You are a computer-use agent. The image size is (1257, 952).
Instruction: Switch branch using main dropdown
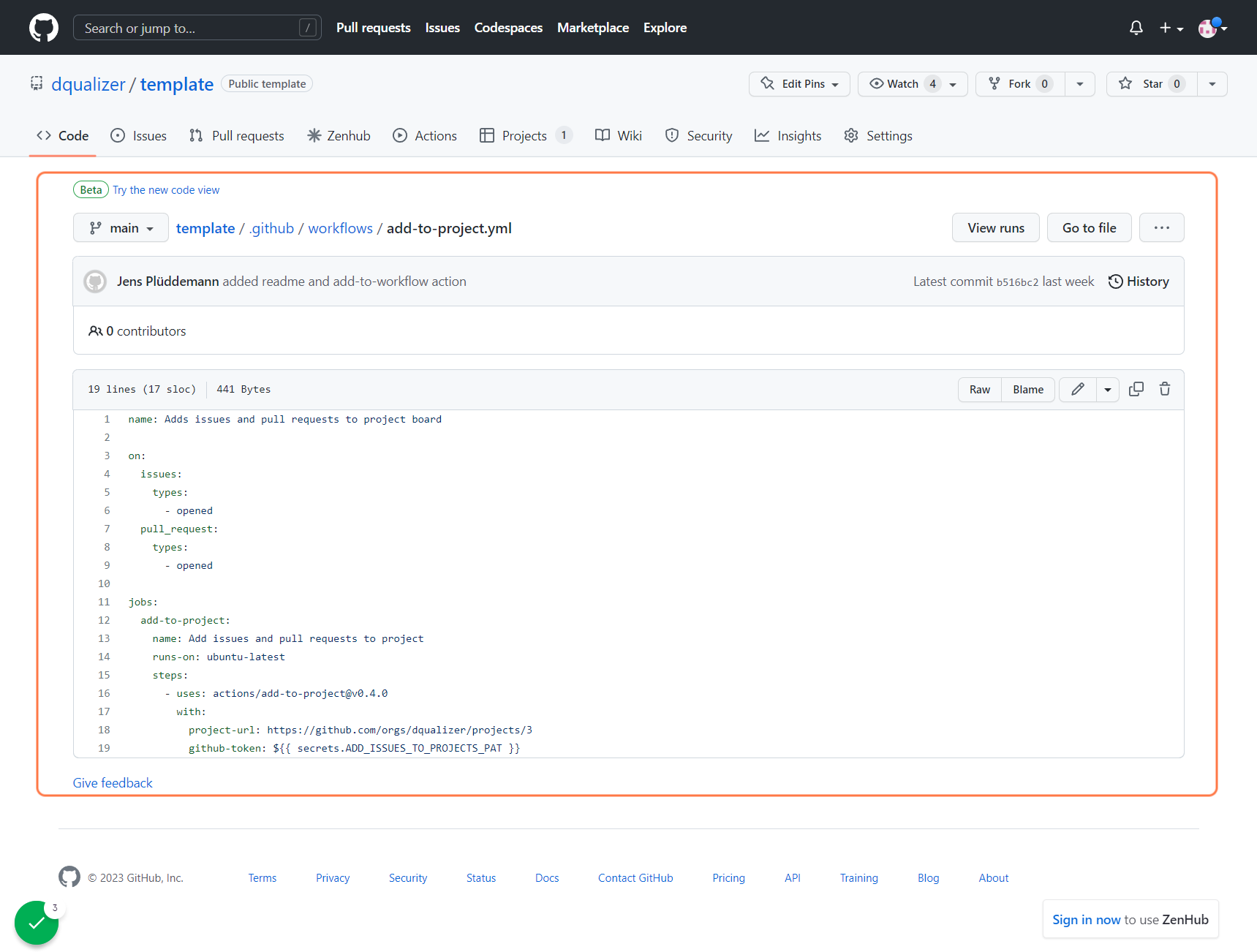pos(121,228)
